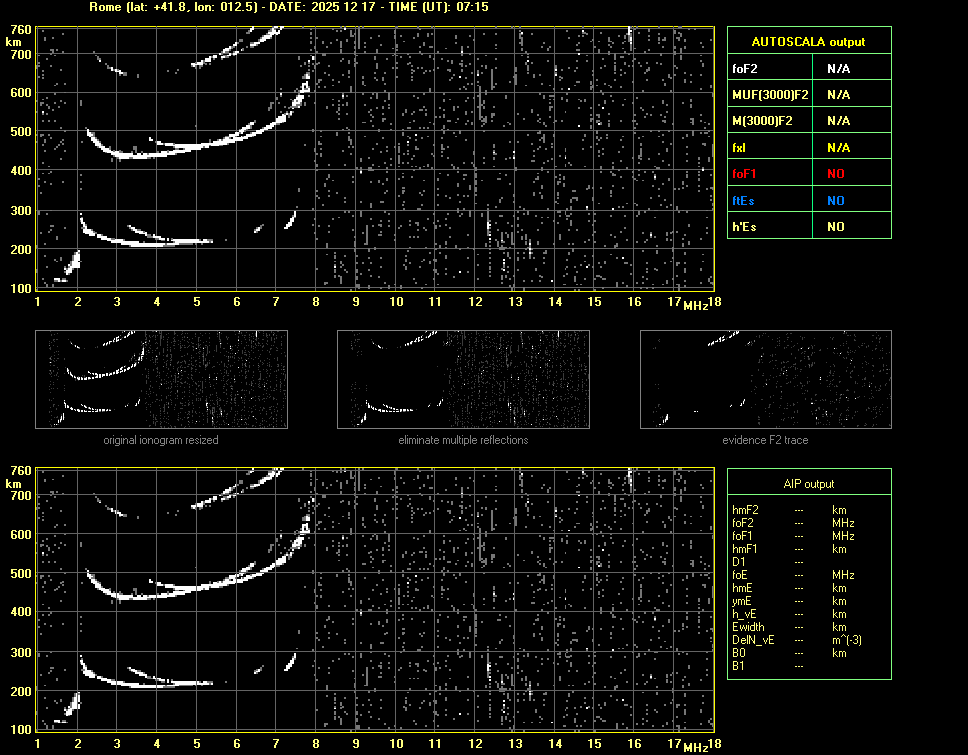Viewport: 968px width, 755px height.
Task: Click the AIP output header
Action: (x=808, y=484)
